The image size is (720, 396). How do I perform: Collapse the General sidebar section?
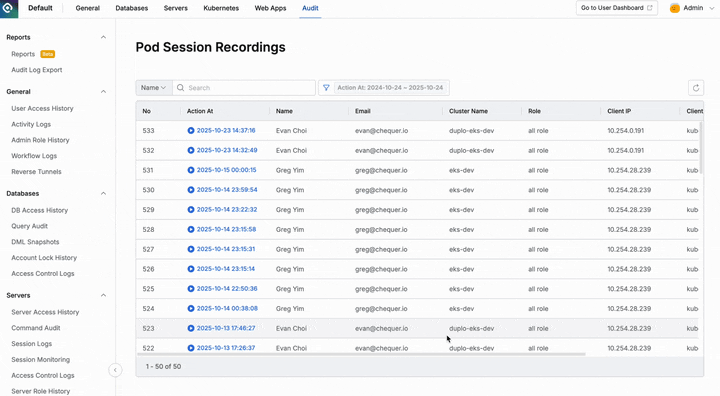[x=103, y=91]
